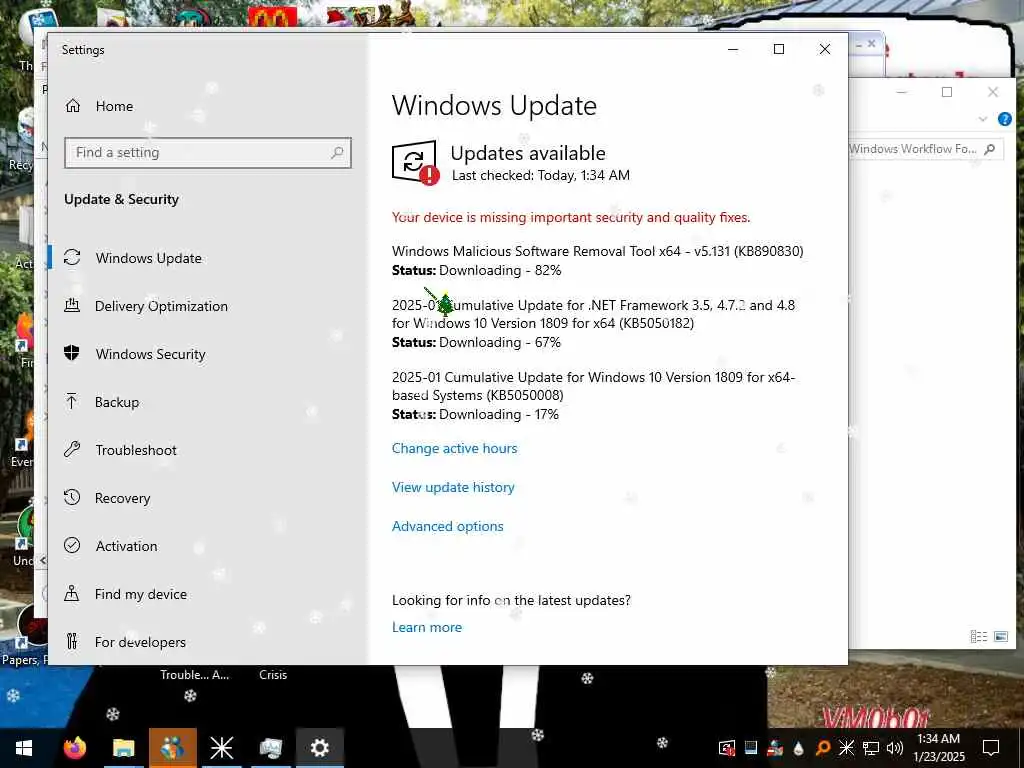Maximize the Settings window
This screenshot has height=768, width=1024.
[x=778, y=50]
